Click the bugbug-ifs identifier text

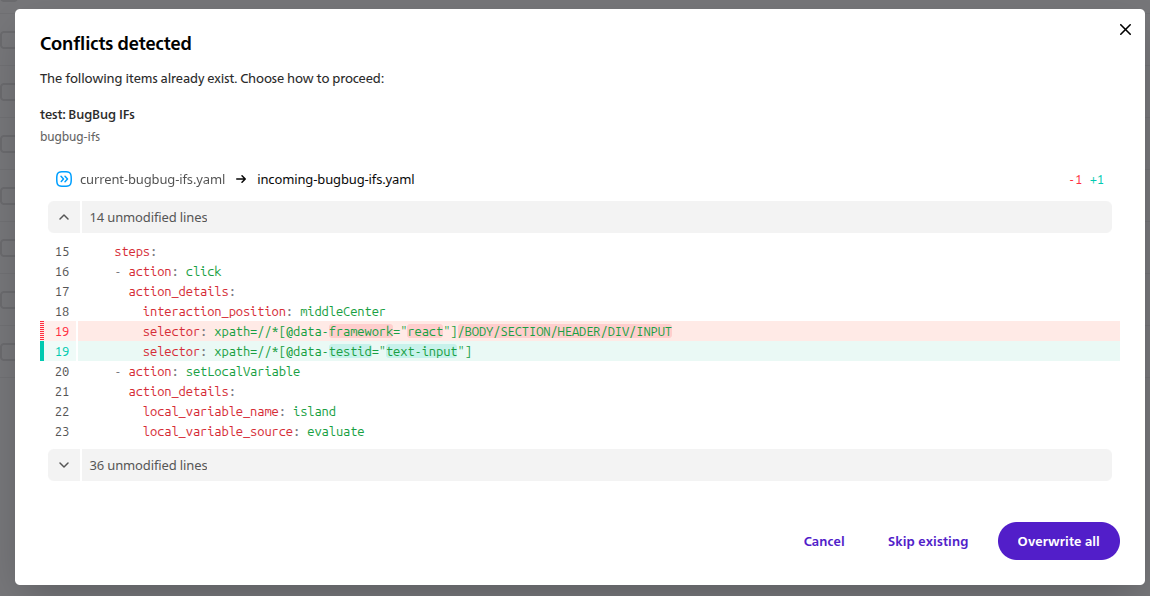point(70,136)
